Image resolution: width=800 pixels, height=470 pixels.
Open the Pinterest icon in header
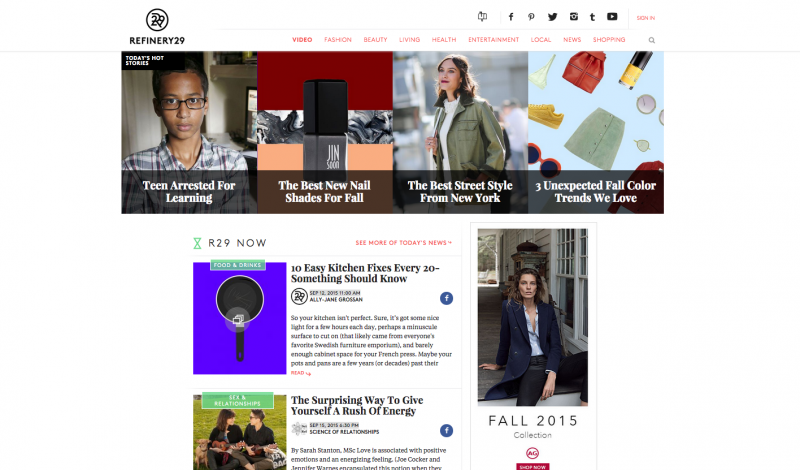[531, 17]
